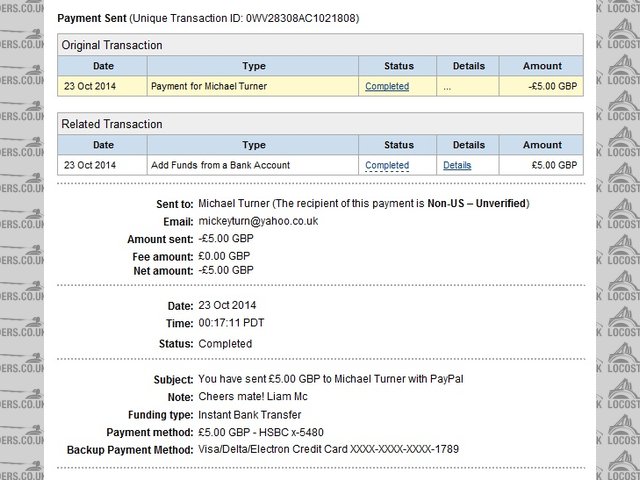Select the Payment for Michael Turner type cell
Image resolution: width=640 pixels, height=480 pixels.
211,87
